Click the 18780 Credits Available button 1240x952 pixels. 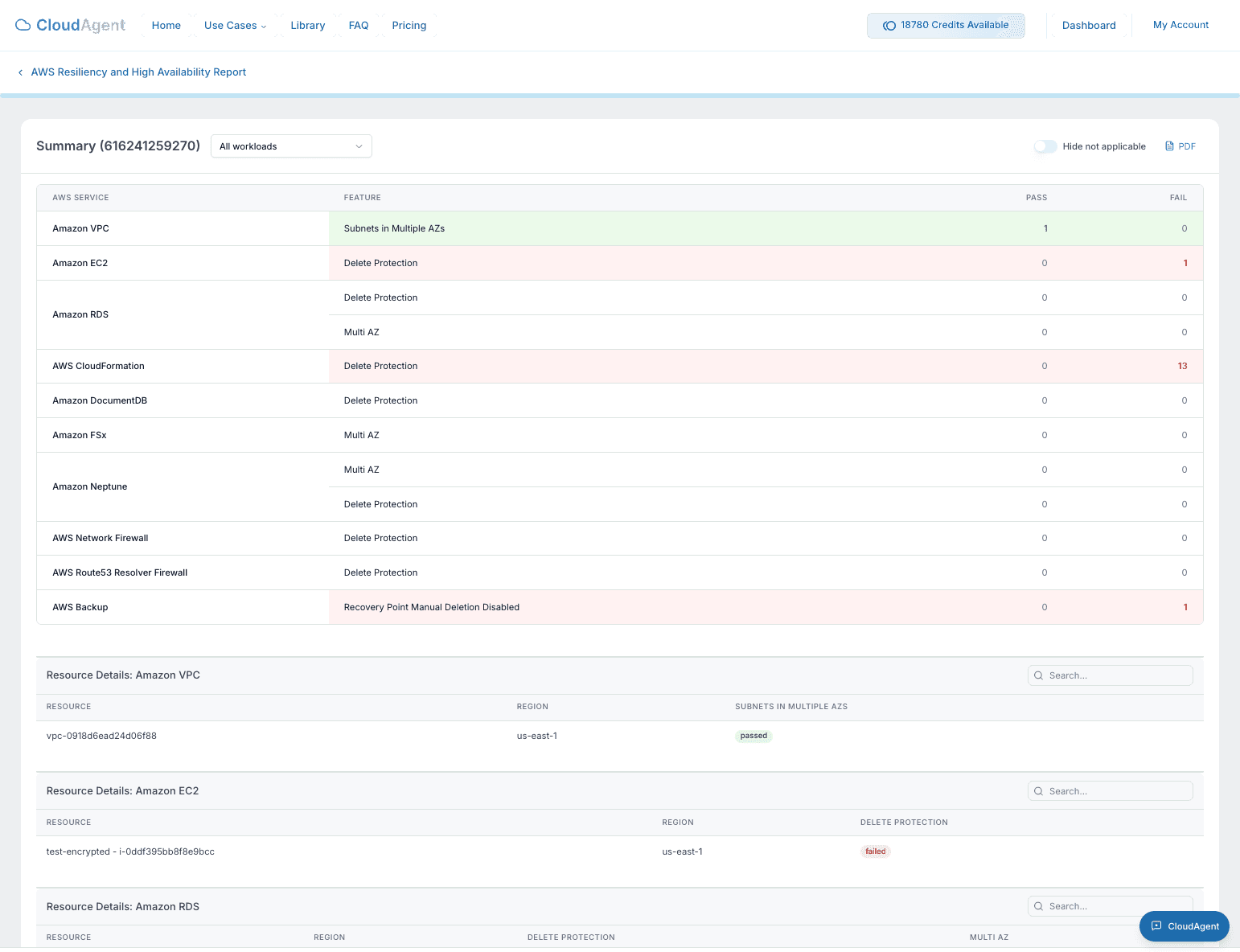946,26
